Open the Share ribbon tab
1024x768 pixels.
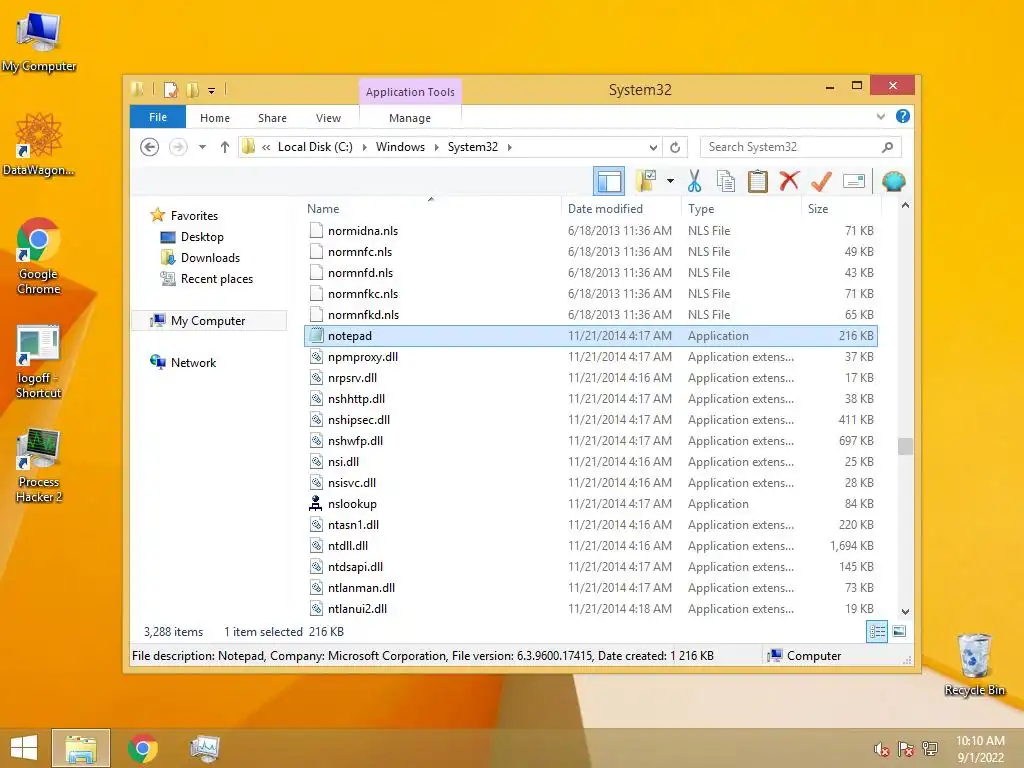[272, 118]
